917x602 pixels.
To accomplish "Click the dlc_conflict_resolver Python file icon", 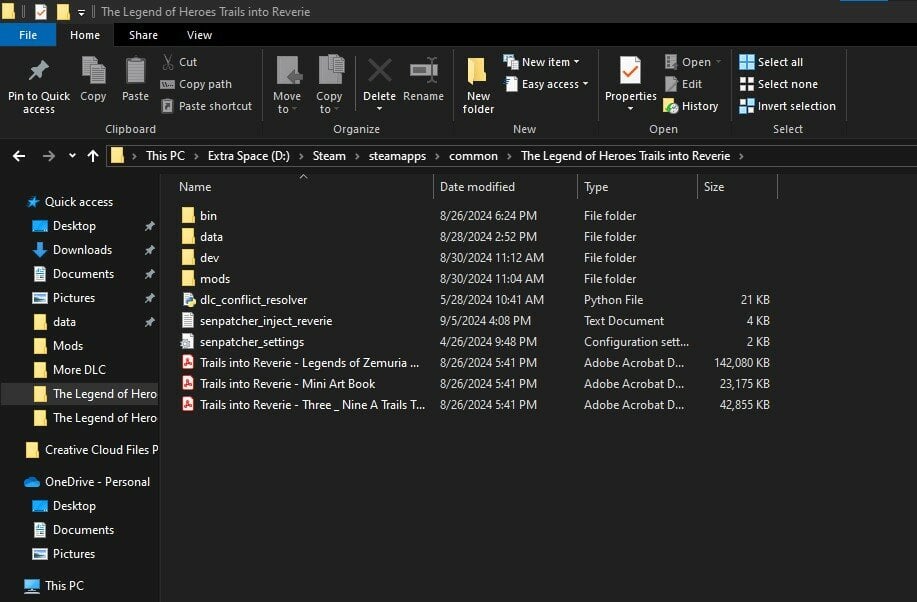I will [188, 300].
